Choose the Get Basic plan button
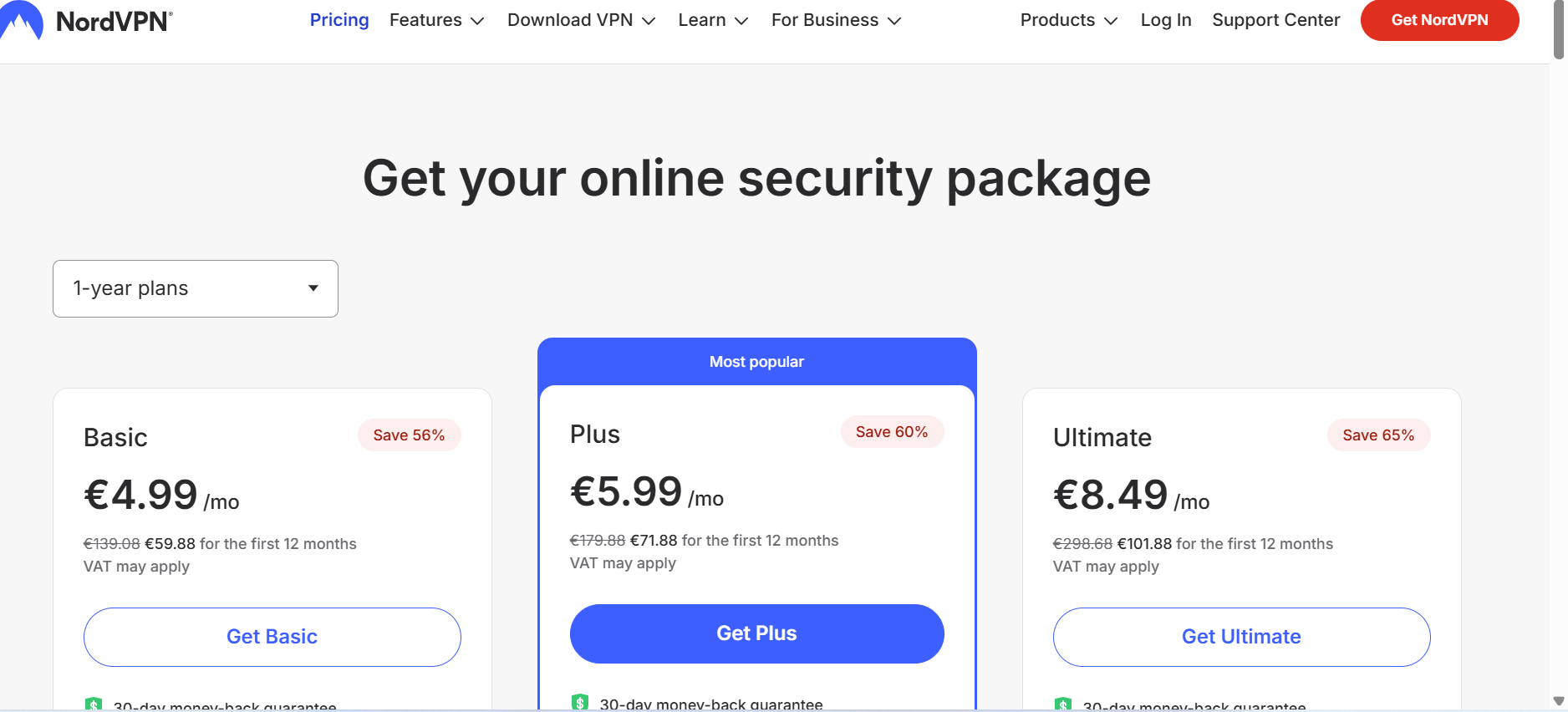 (x=272, y=637)
